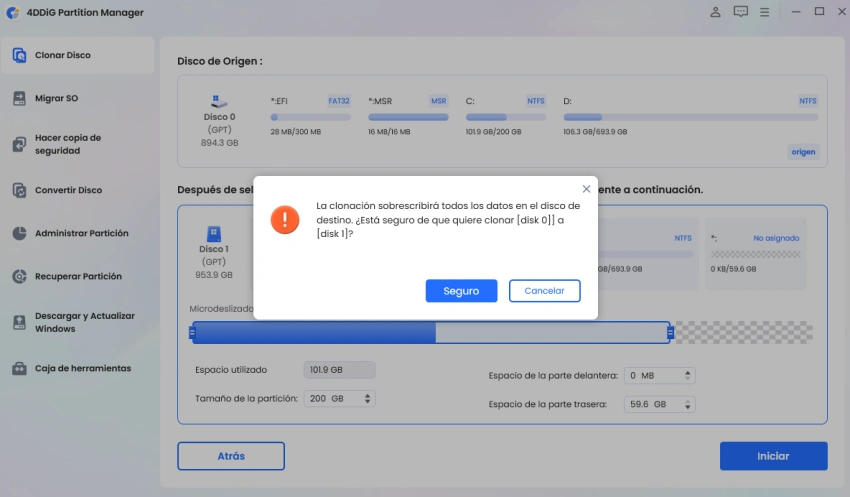Viewport: 850px width, 497px height.
Task: Click the Convertir Disco sidebar icon
Action: (19, 190)
